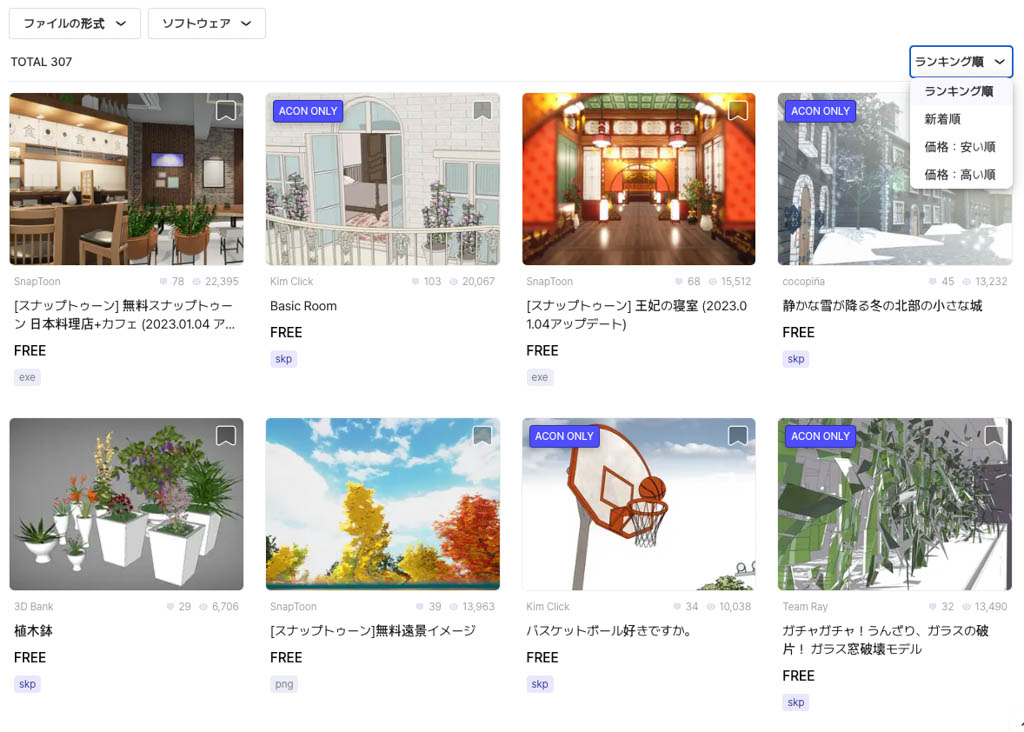
Task: Collapse the ランキング順 sort dropdown
Action: [961, 61]
